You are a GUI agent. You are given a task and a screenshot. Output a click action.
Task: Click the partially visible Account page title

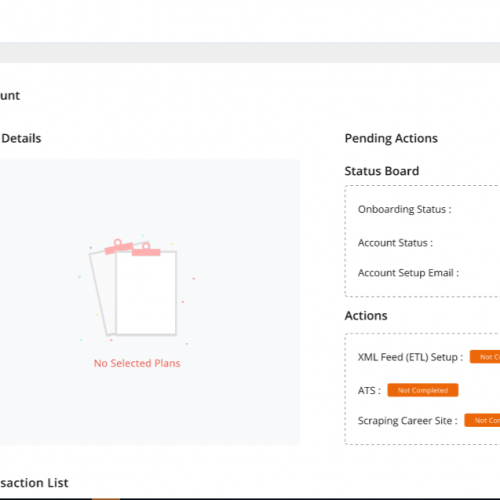coord(10,96)
